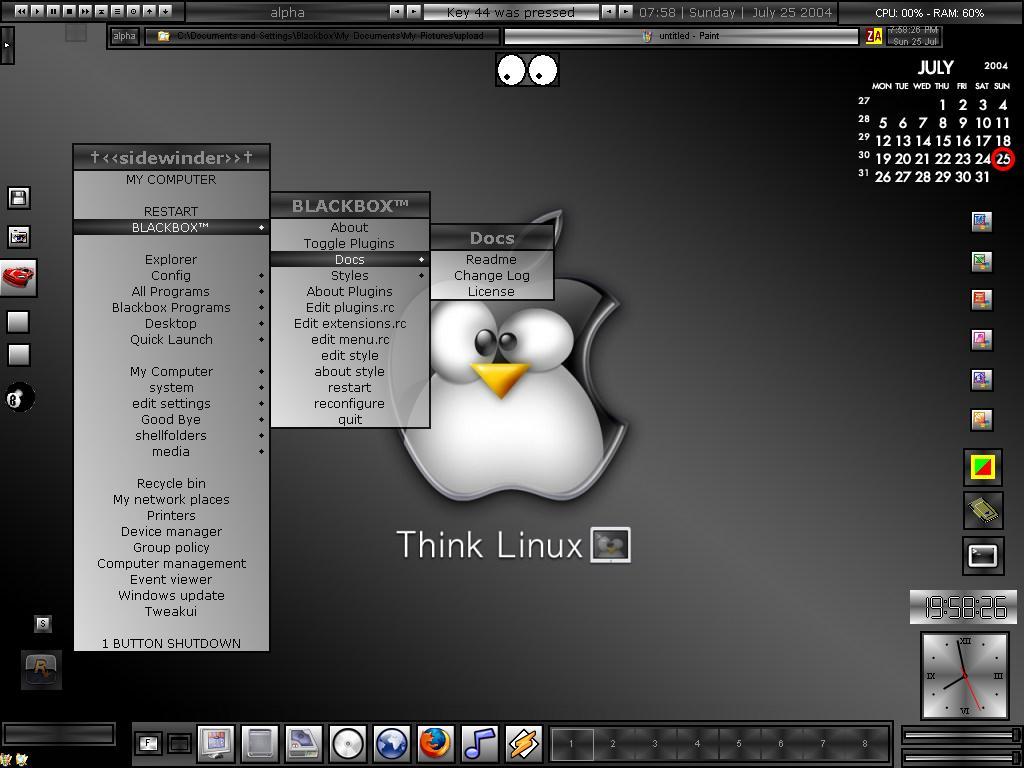Select day 25 on the July calendar
Viewport: 1024px width, 768px height.
[x=1003, y=159]
